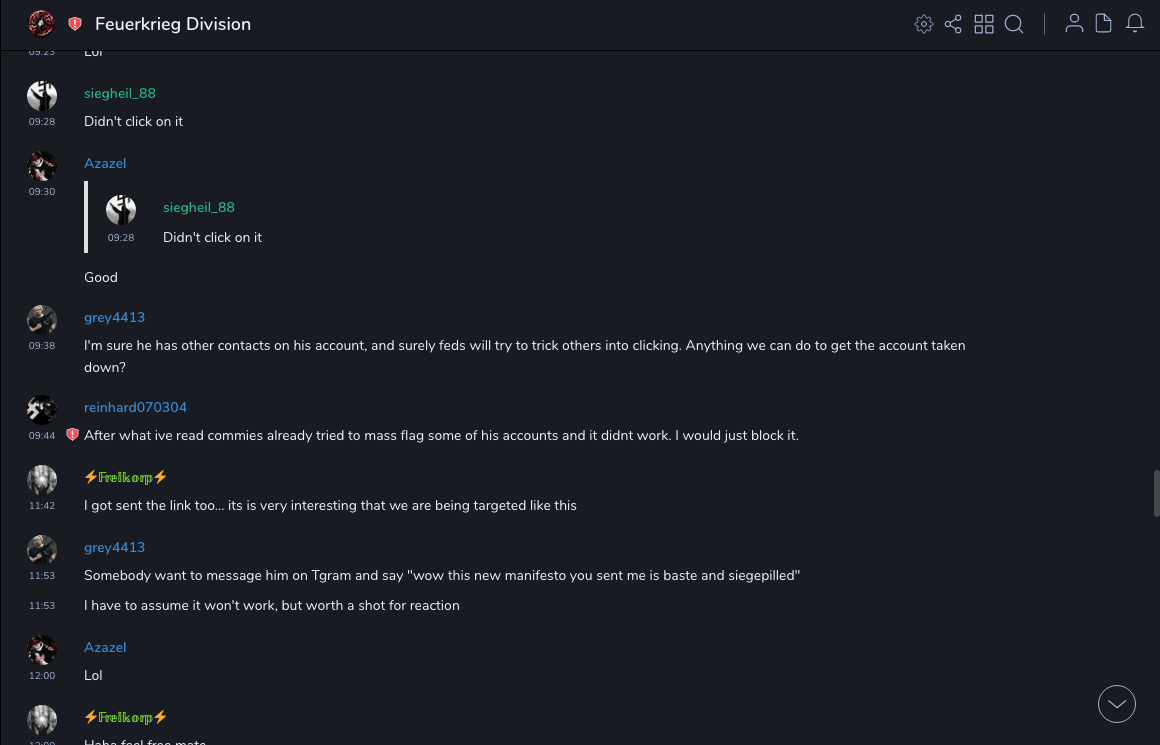Click the red shield icon beside channel title
This screenshot has height=745, width=1160.
click(x=75, y=24)
